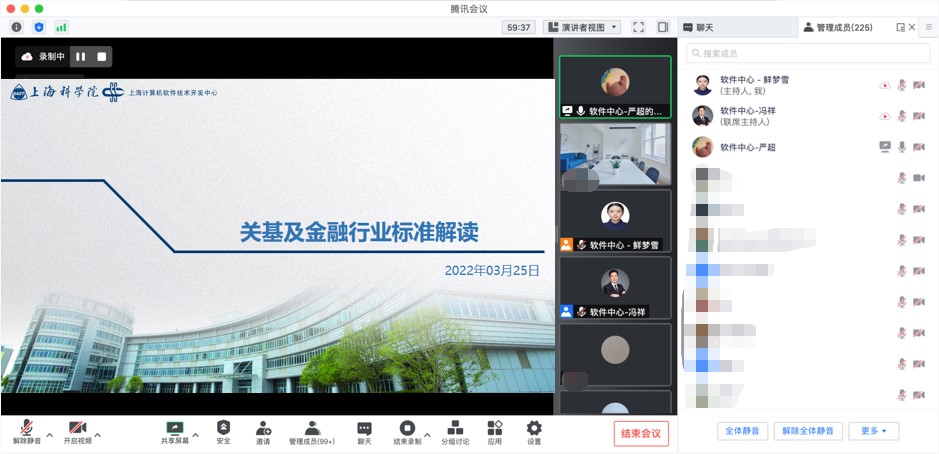This screenshot has height=454, width=939.
Task: Toggle camera for 软件中心-冯祥 in list
Action: coord(919,116)
